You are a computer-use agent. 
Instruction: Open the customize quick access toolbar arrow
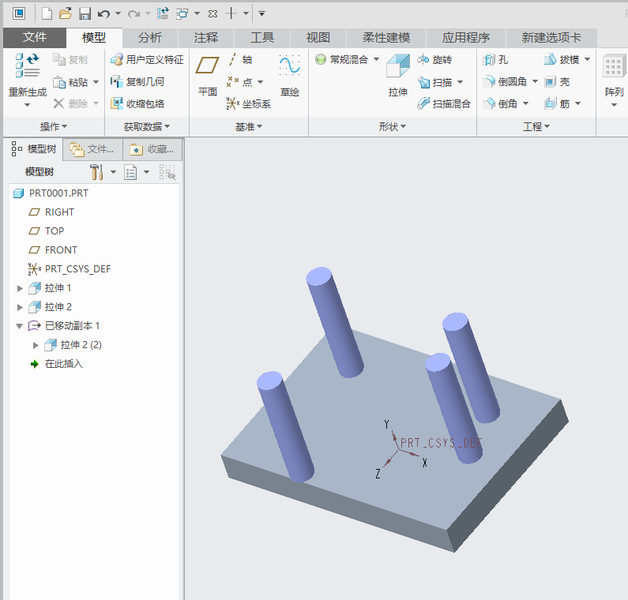pyautogui.click(x=262, y=14)
